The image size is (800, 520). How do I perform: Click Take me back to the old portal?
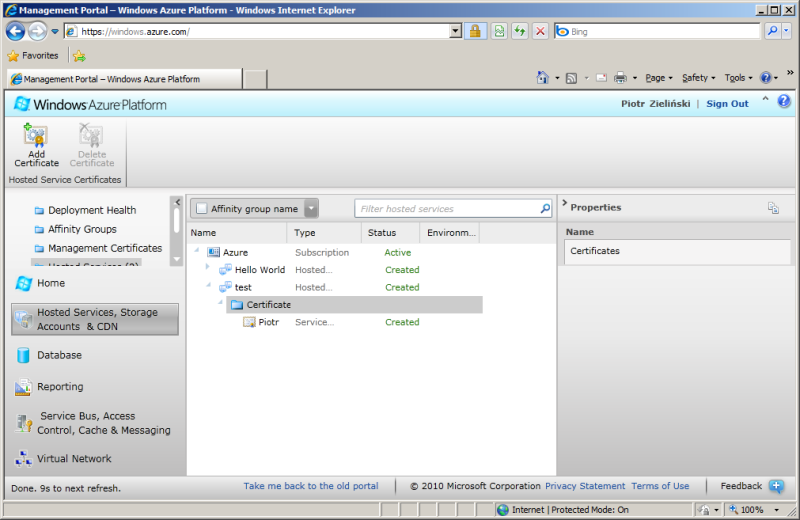coord(311,486)
